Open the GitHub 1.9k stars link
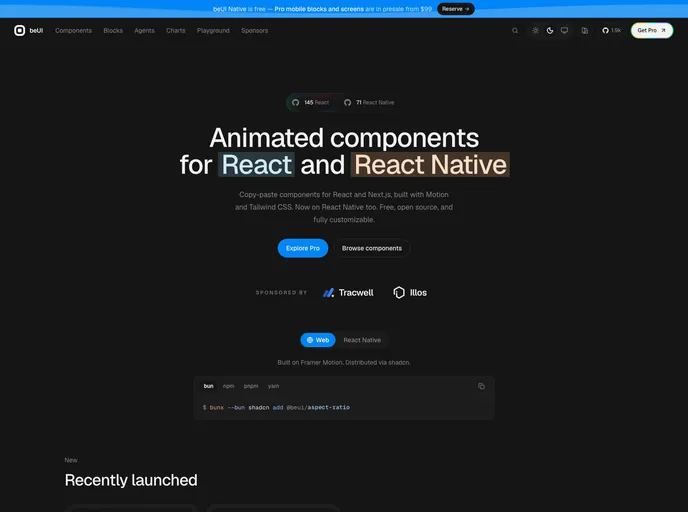 tap(611, 30)
